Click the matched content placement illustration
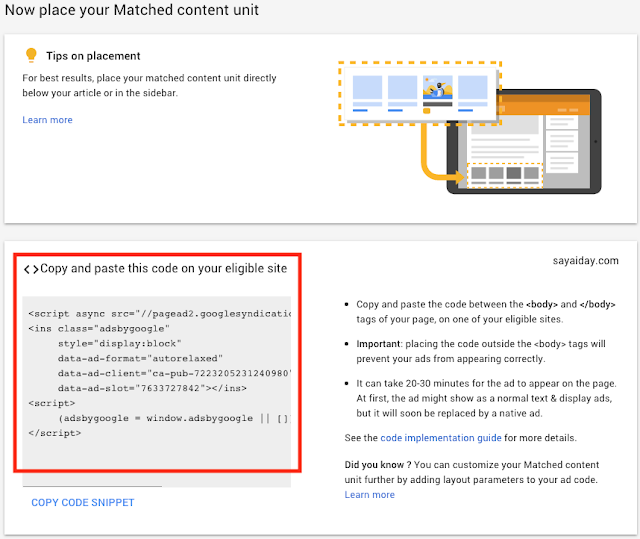The image size is (640, 539). pos(469,128)
